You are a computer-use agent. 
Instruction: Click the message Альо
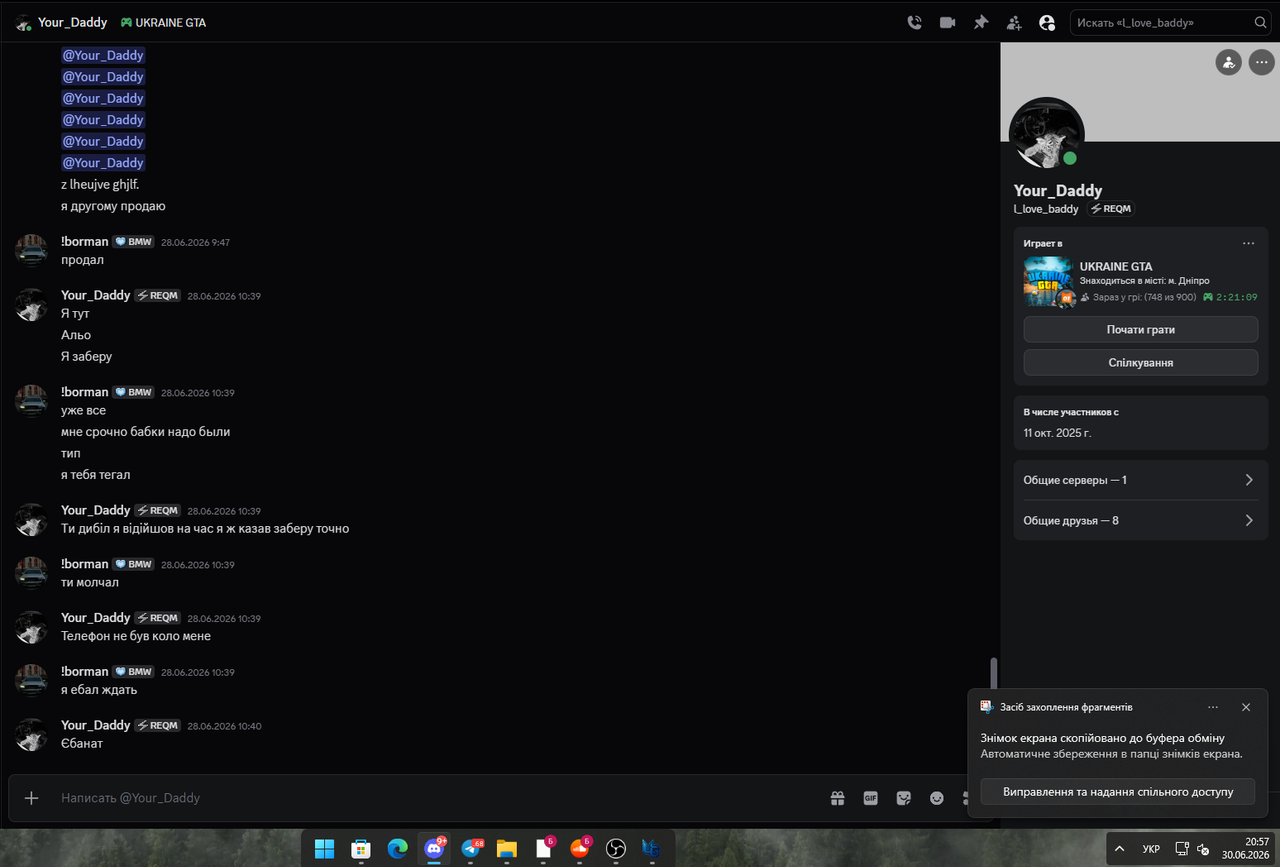pyautogui.click(x=76, y=335)
